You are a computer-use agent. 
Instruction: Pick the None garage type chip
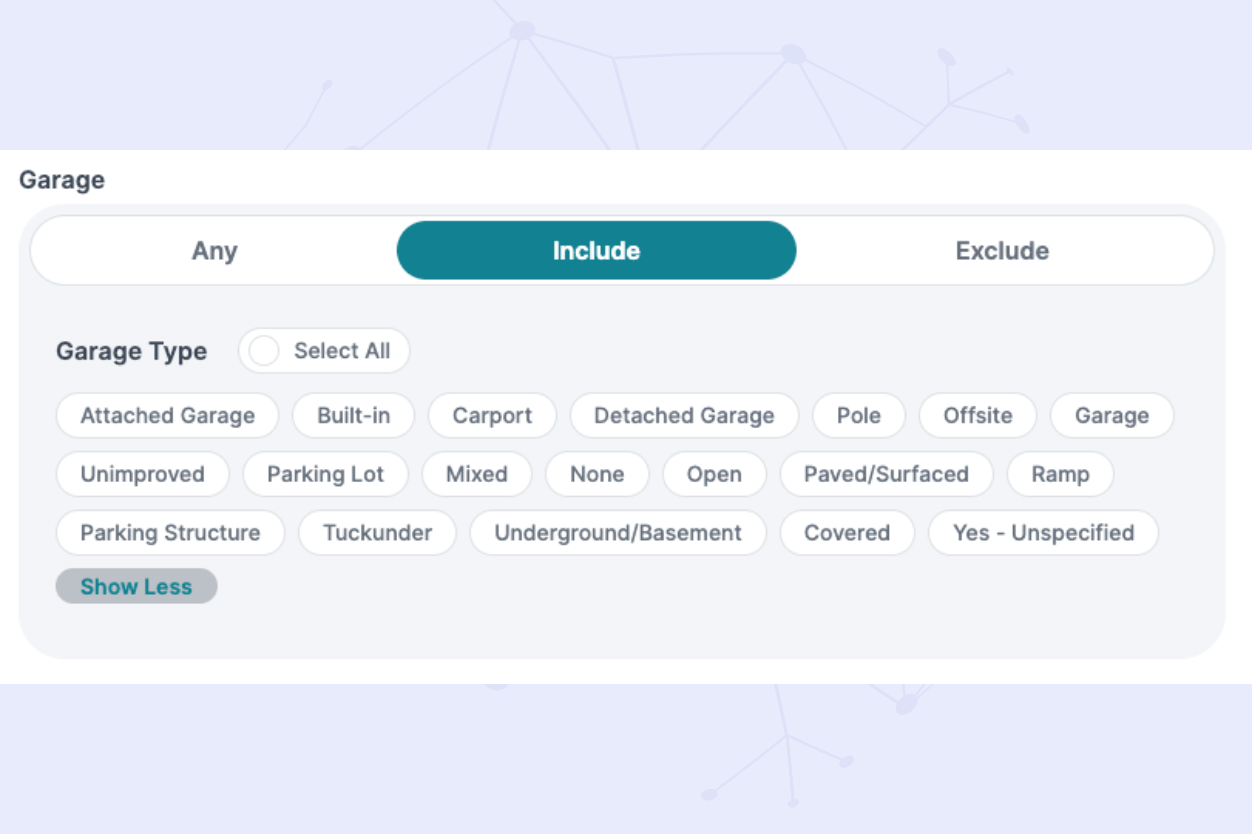pyautogui.click(x=597, y=474)
